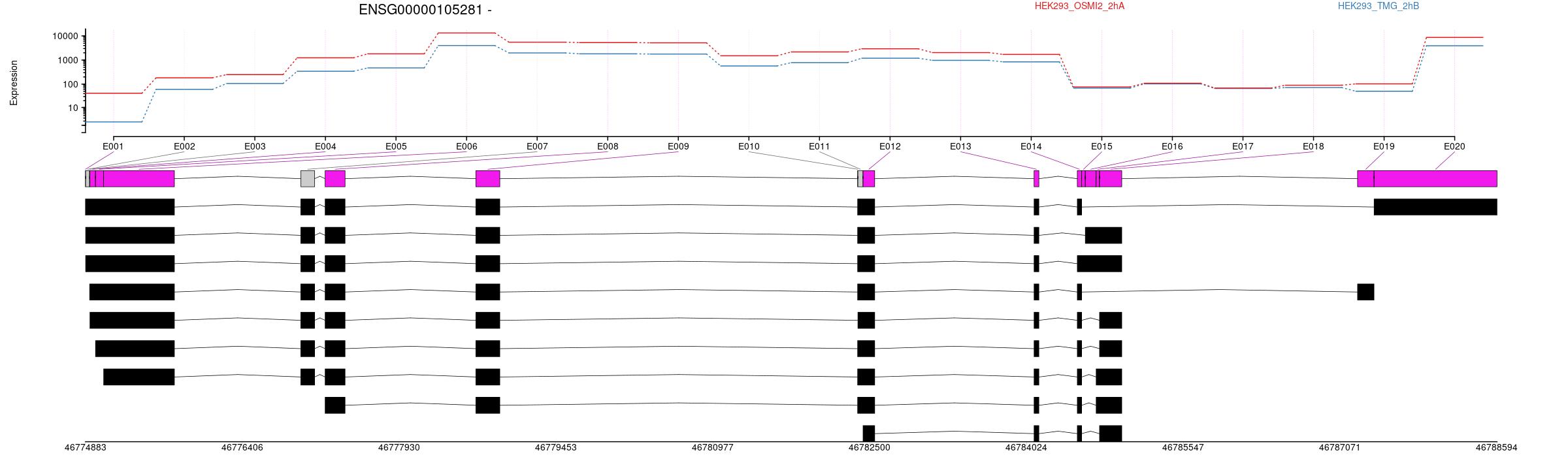Click the E006 exon label

coord(466,147)
